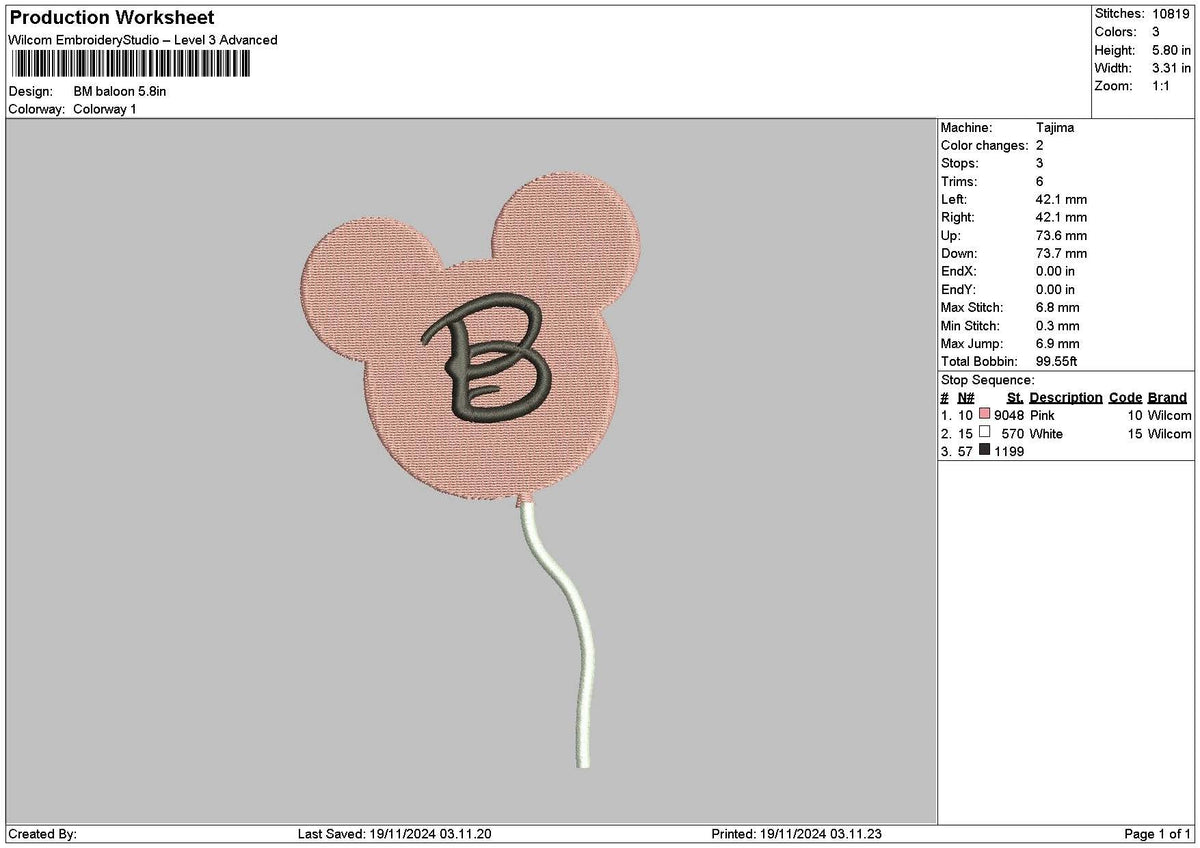Click the Stitches value 10819
The height and width of the screenshot is (848, 1200).
tap(1171, 14)
